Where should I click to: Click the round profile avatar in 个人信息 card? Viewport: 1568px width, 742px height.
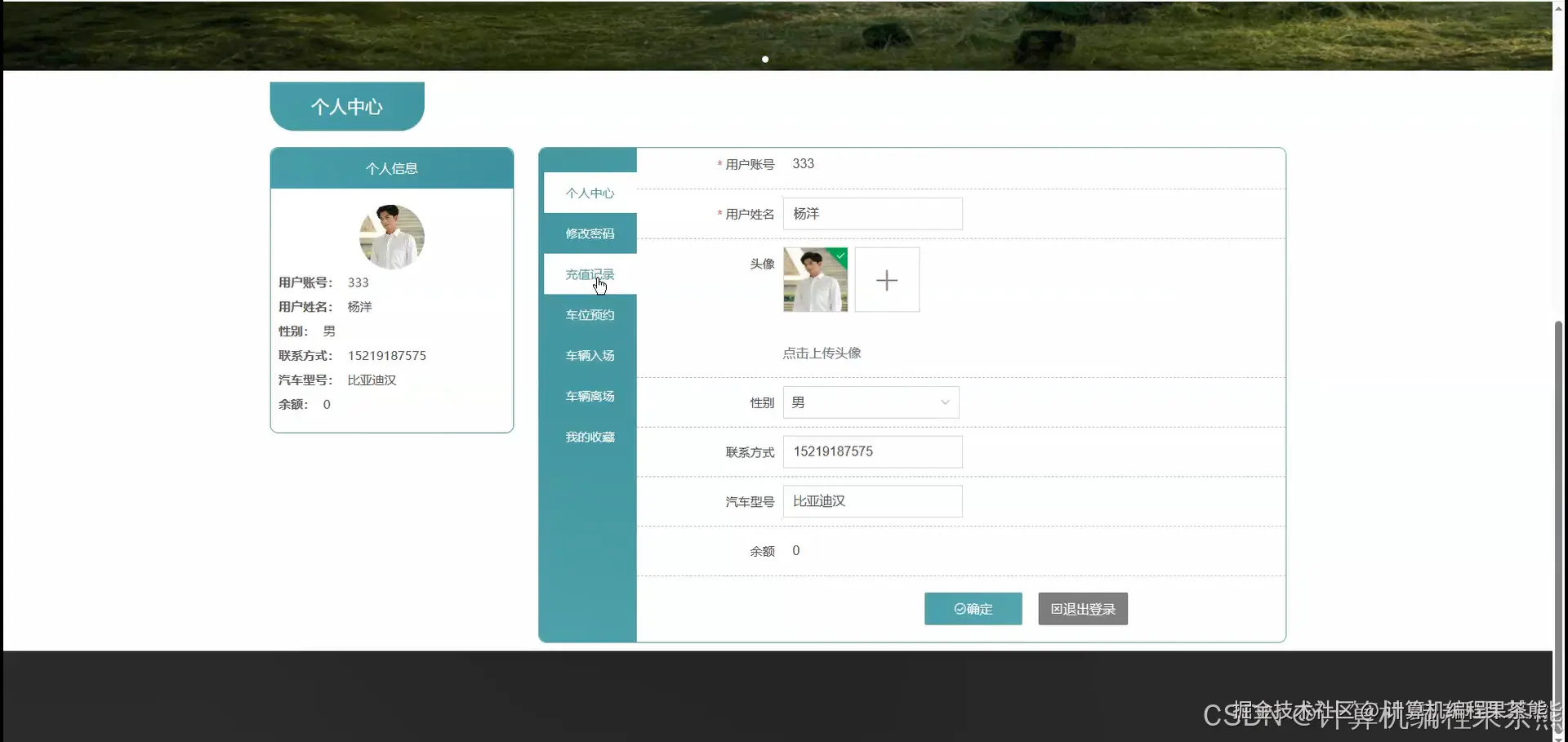[x=392, y=237]
